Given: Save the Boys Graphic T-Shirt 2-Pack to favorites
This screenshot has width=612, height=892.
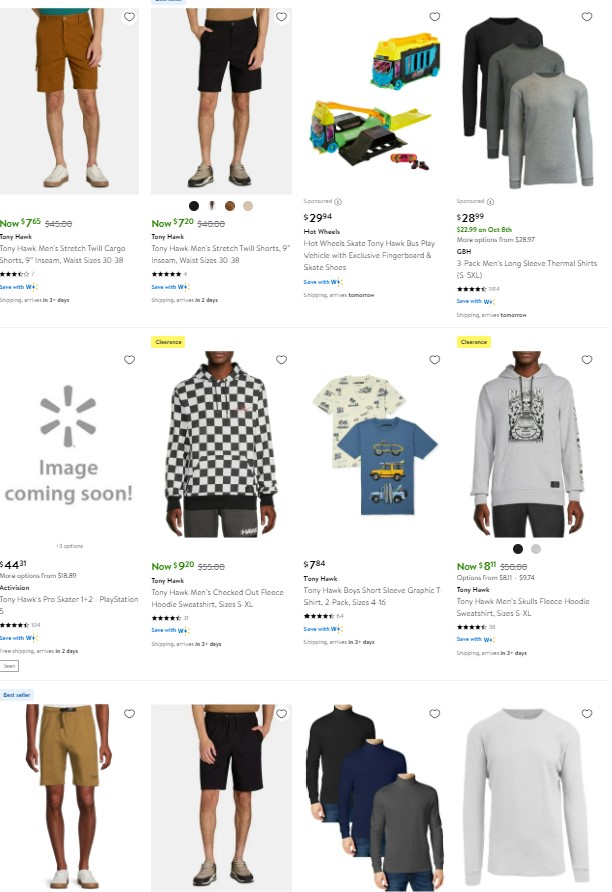Looking at the screenshot, I should coord(435,360).
